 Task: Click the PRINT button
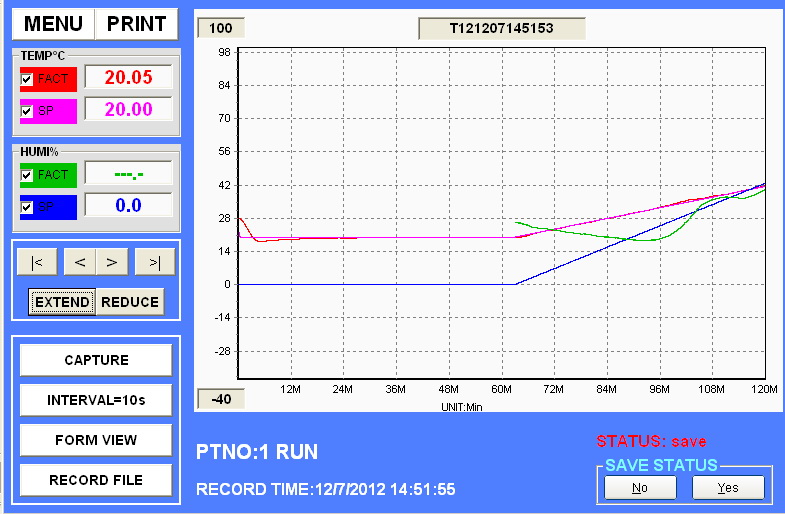[x=137, y=24]
